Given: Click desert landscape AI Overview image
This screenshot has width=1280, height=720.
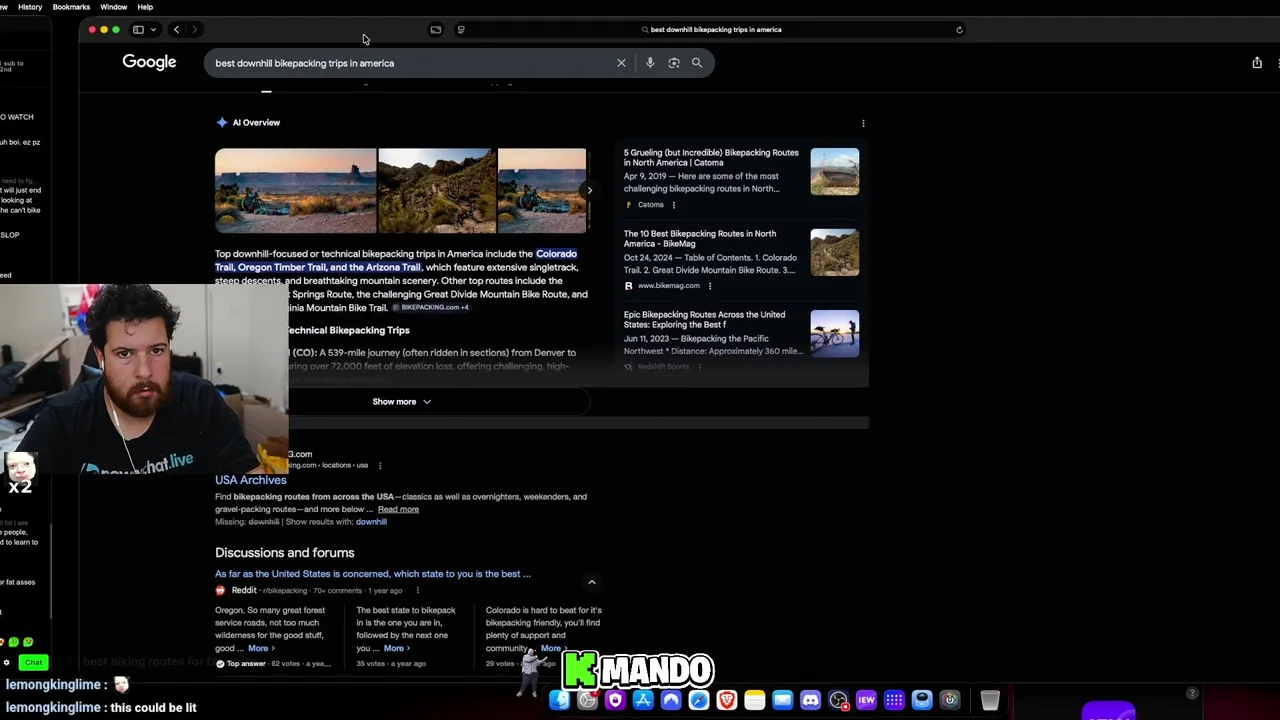Looking at the screenshot, I should coord(295,190).
